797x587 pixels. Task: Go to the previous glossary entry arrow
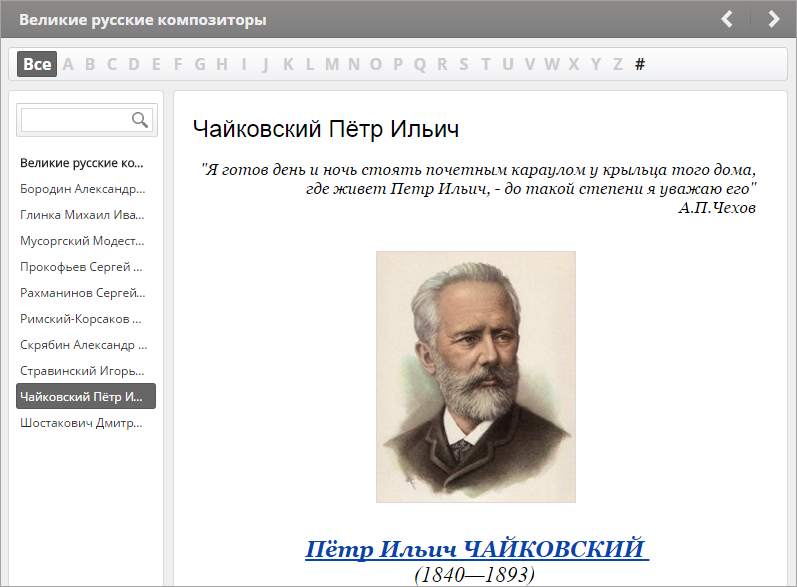pos(727,19)
